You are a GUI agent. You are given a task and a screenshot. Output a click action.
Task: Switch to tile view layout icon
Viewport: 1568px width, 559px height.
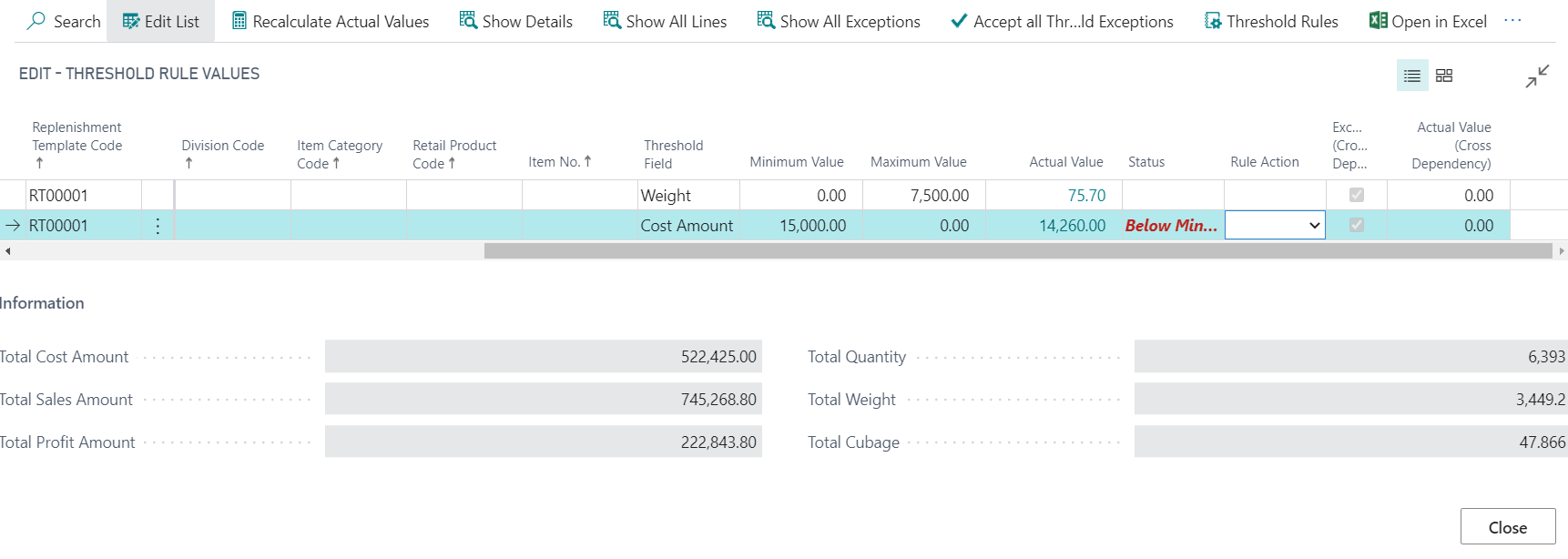pos(1444,76)
